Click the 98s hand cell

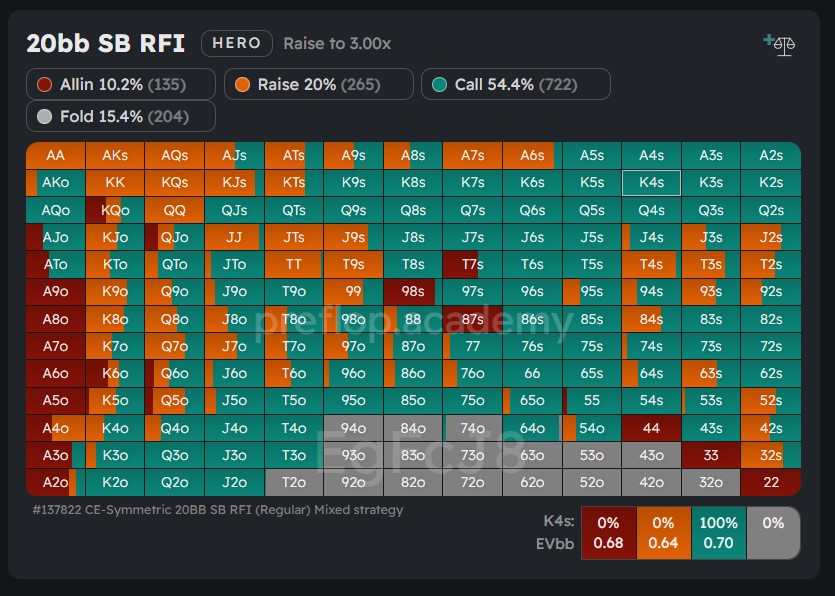tap(413, 291)
